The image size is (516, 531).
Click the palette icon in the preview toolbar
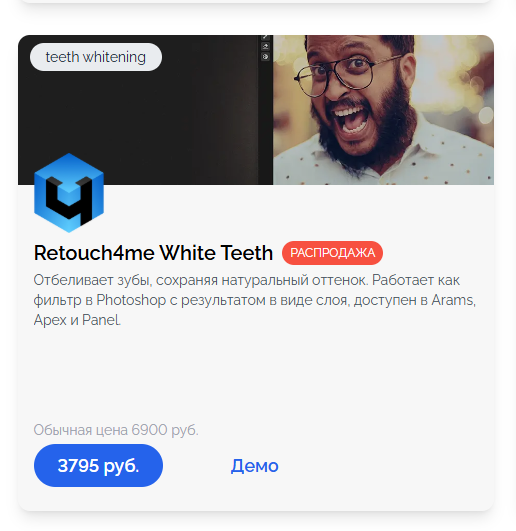[x=265, y=57]
